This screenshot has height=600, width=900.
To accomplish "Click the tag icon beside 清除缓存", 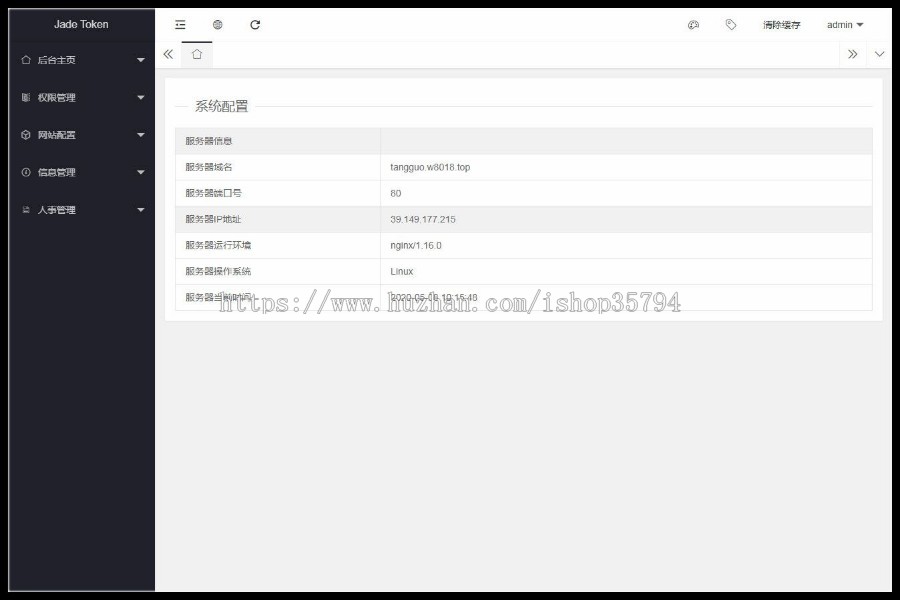I will pyautogui.click(x=729, y=25).
